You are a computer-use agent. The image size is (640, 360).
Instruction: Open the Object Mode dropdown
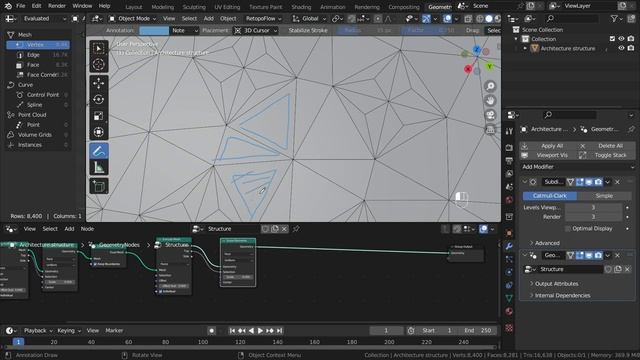[x=133, y=19]
